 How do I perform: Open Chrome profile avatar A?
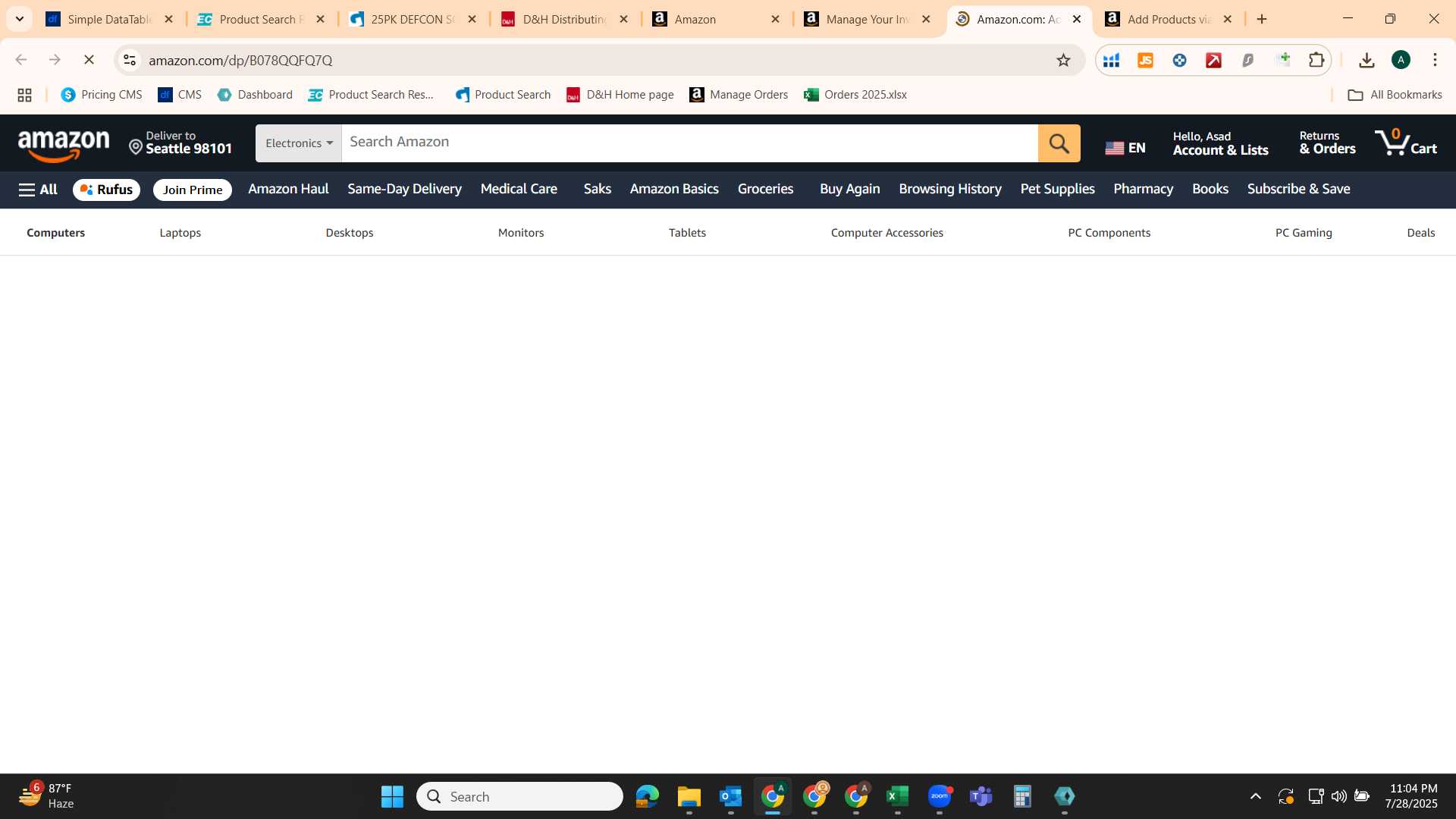pyautogui.click(x=1401, y=60)
